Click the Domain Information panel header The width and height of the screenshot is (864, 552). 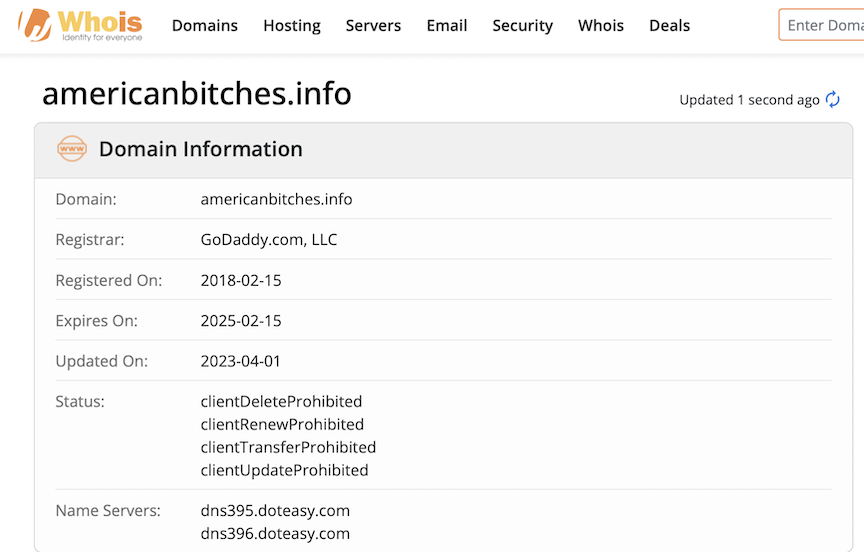pos(200,149)
